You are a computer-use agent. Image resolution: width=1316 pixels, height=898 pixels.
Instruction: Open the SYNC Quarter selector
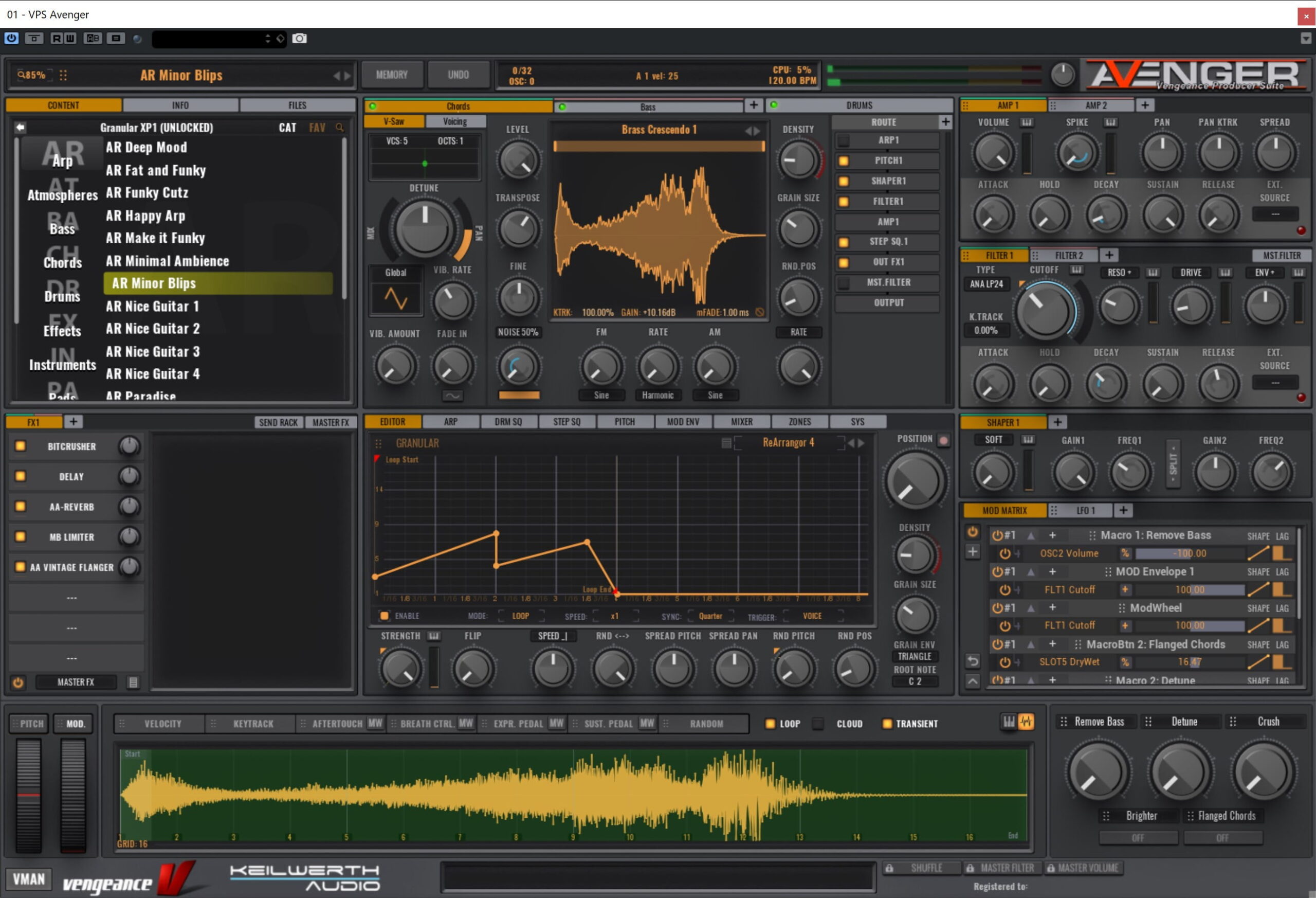pyautogui.click(x=709, y=617)
